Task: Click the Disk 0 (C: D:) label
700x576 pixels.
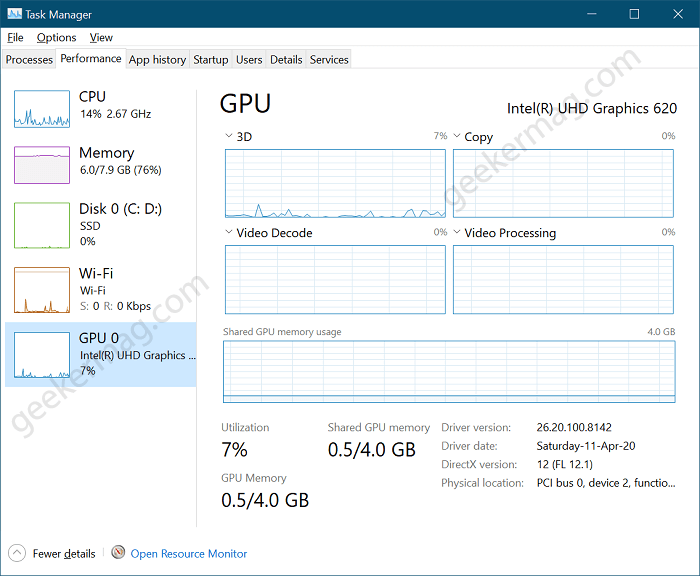Action: (x=120, y=209)
